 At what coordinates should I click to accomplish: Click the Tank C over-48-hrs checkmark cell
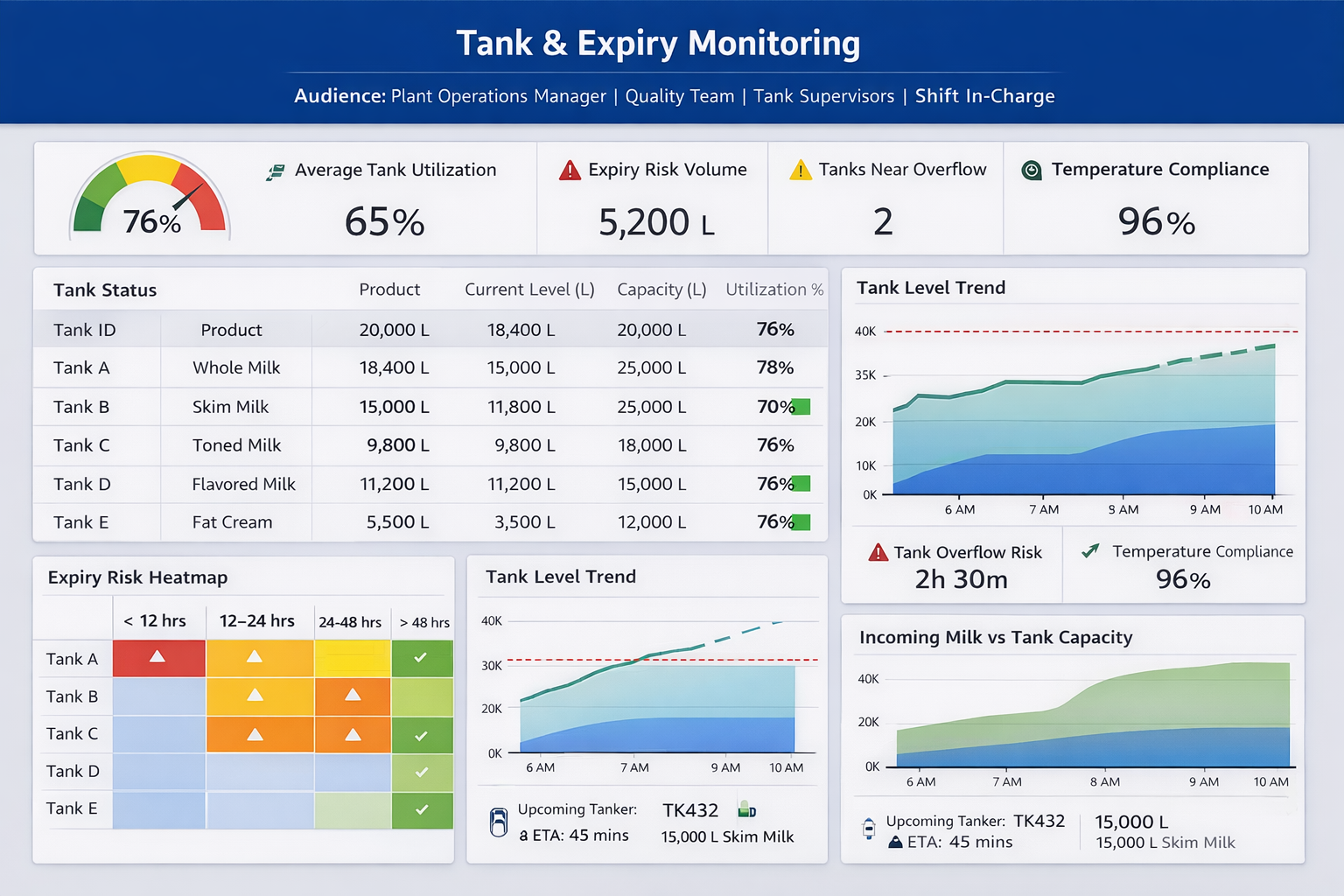421,735
